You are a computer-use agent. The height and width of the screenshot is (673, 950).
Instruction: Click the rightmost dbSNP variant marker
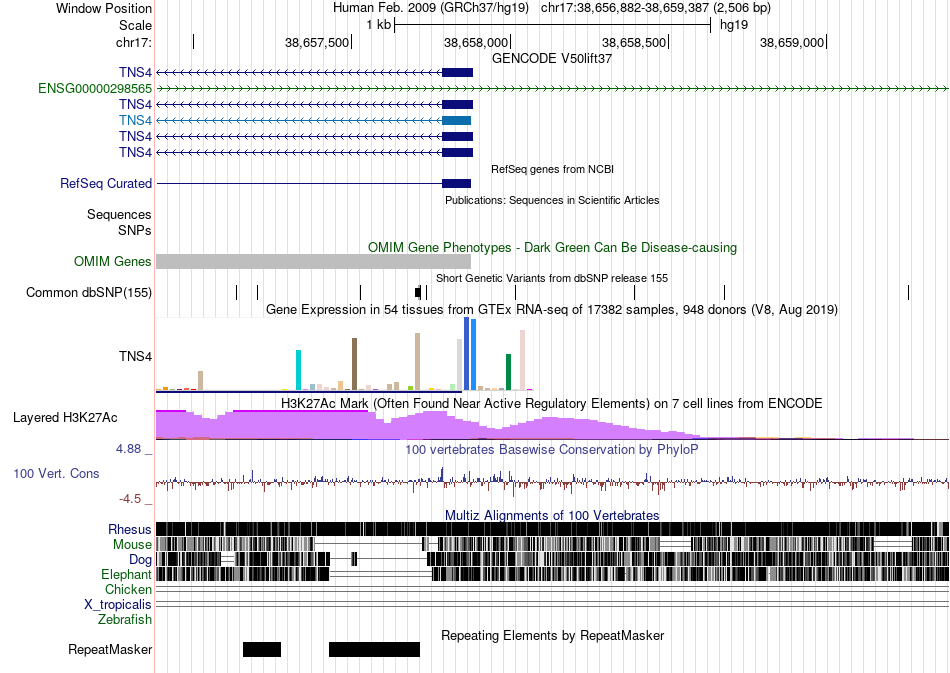click(x=908, y=293)
